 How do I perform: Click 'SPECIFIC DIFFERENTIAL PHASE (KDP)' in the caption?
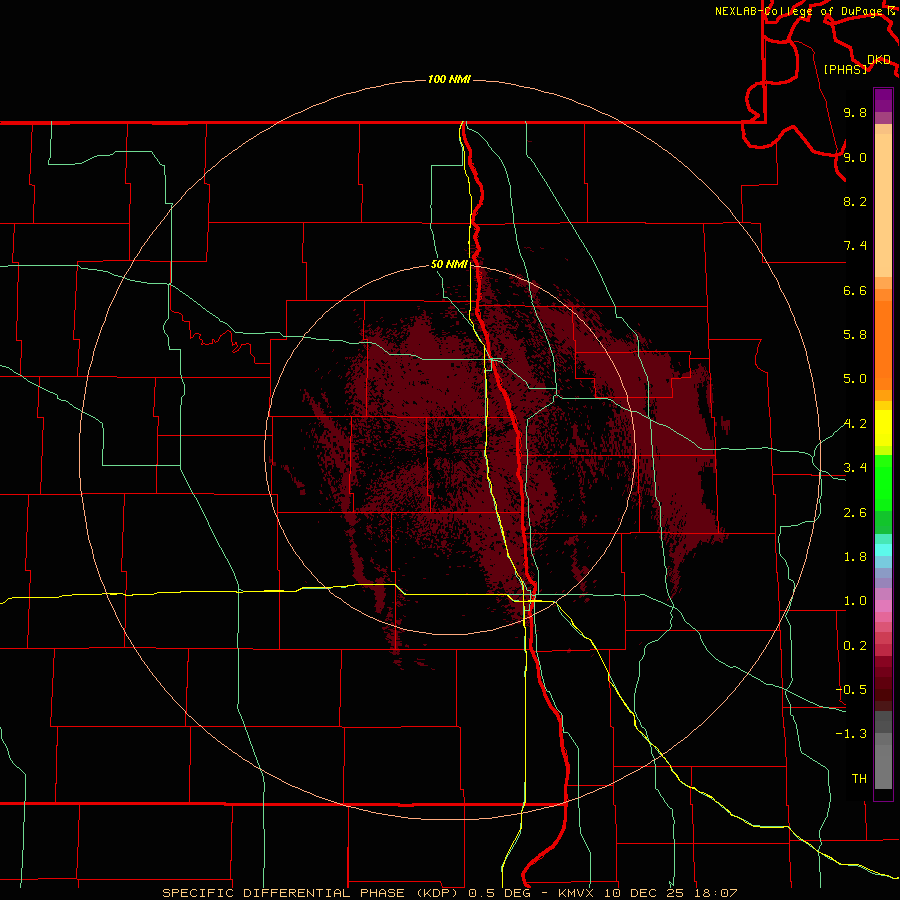(310, 893)
